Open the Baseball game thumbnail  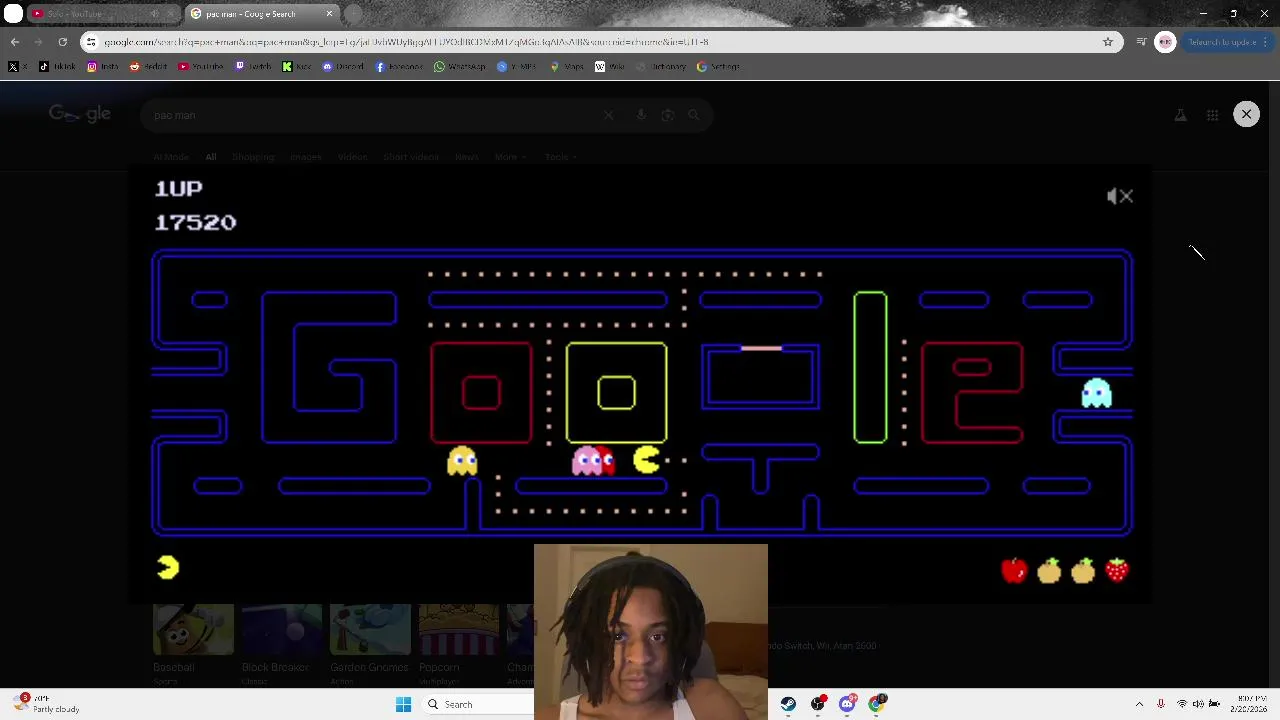click(x=193, y=629)
